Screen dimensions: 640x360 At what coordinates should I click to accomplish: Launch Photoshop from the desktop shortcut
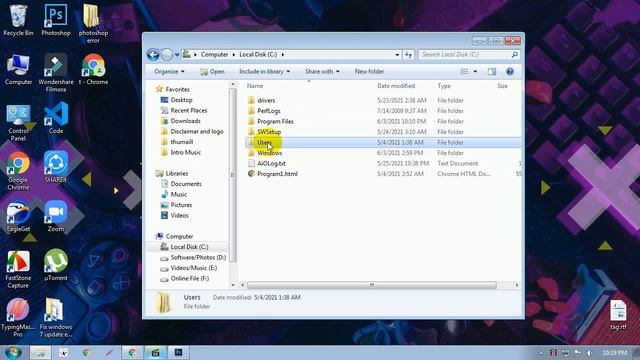pos(56,20)
